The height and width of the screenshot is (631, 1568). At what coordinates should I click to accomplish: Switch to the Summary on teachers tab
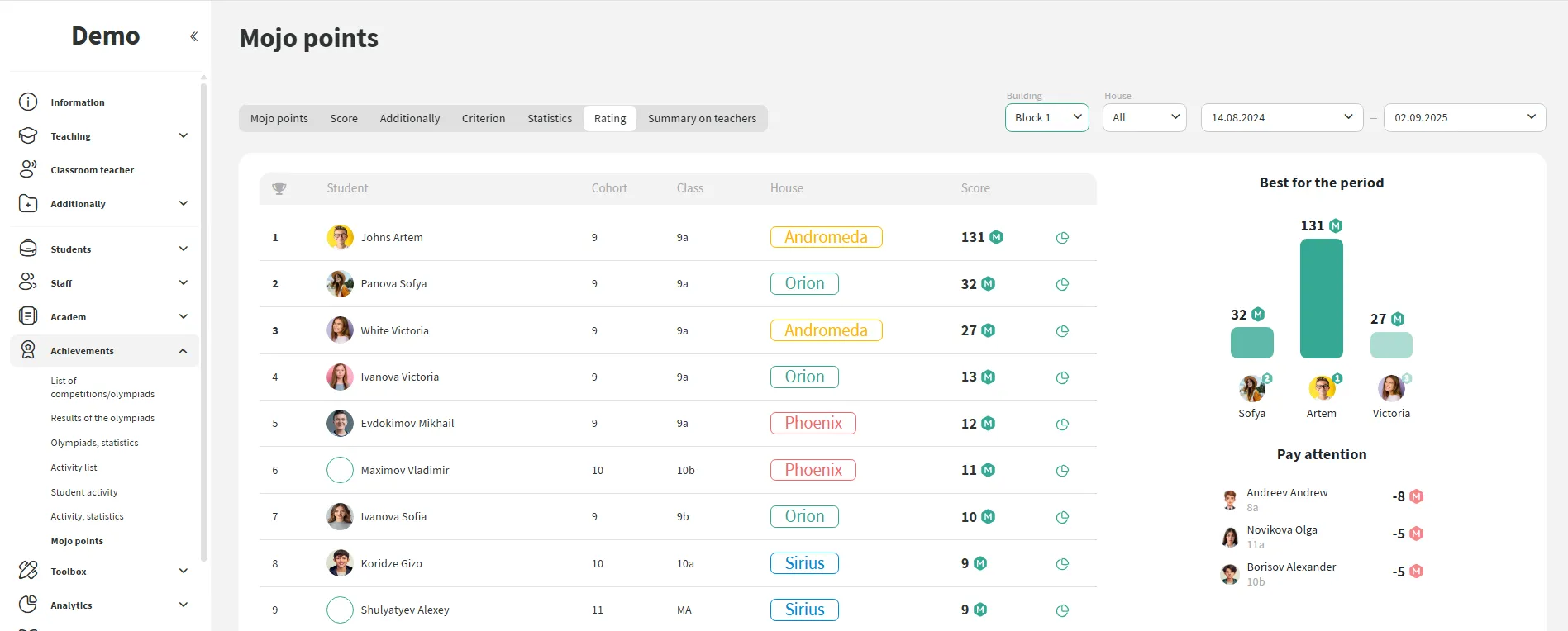(x=702, y=118)
